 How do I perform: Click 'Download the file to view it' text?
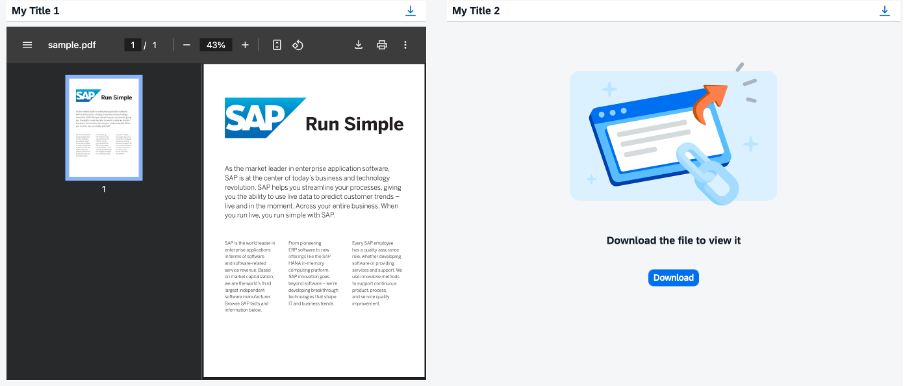coord(673,240)
